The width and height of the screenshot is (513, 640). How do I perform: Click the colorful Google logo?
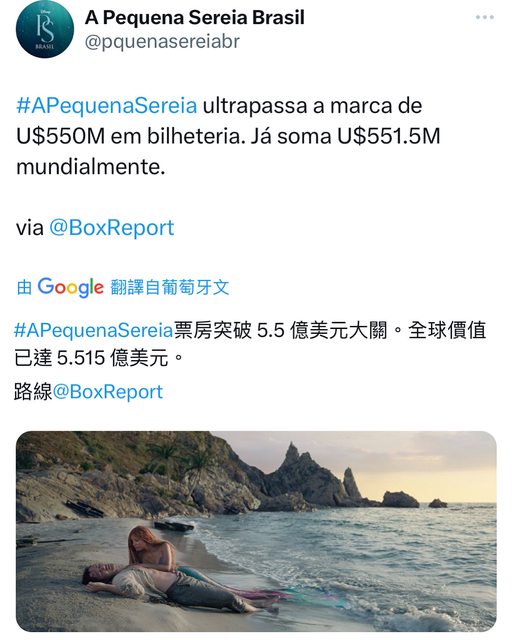point(71,287)
